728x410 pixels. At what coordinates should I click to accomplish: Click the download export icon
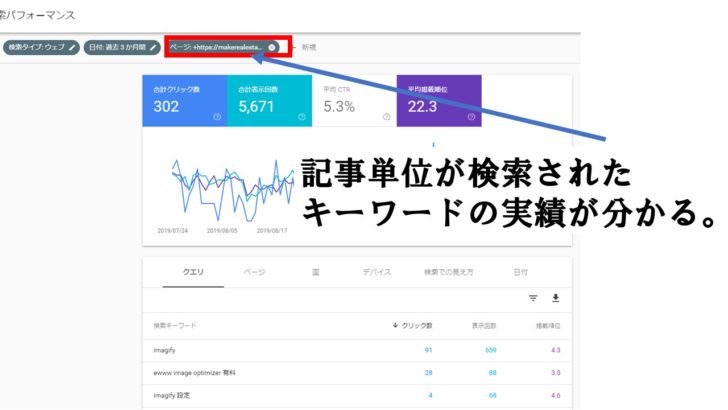[x=556, y=298]
